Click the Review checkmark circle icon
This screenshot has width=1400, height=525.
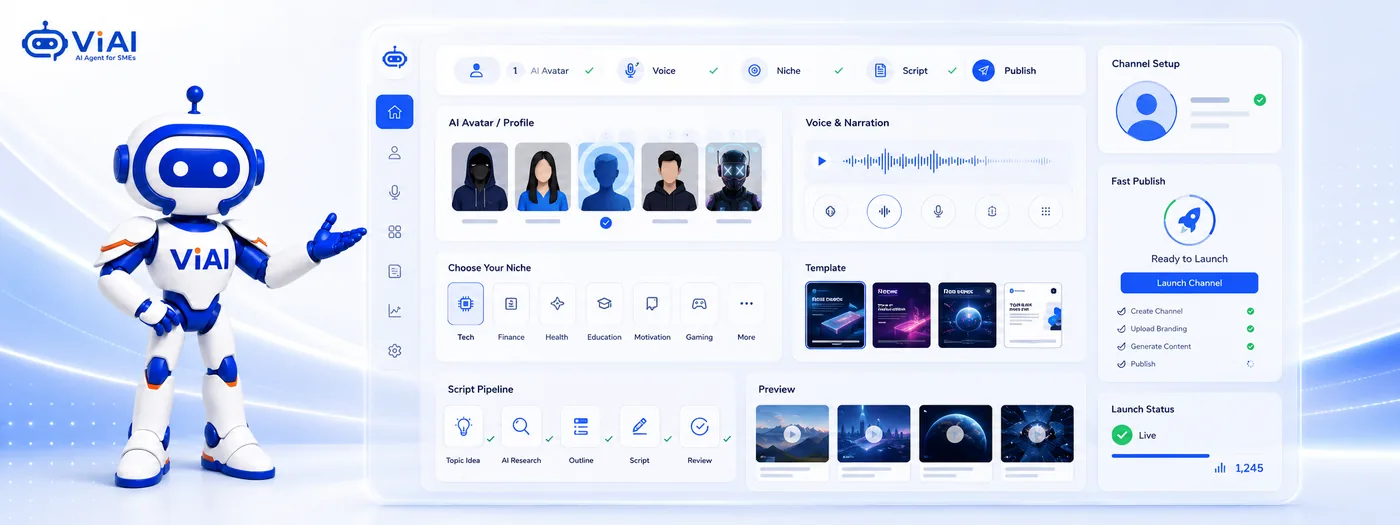pyautogui.click(x=699, y=427)
